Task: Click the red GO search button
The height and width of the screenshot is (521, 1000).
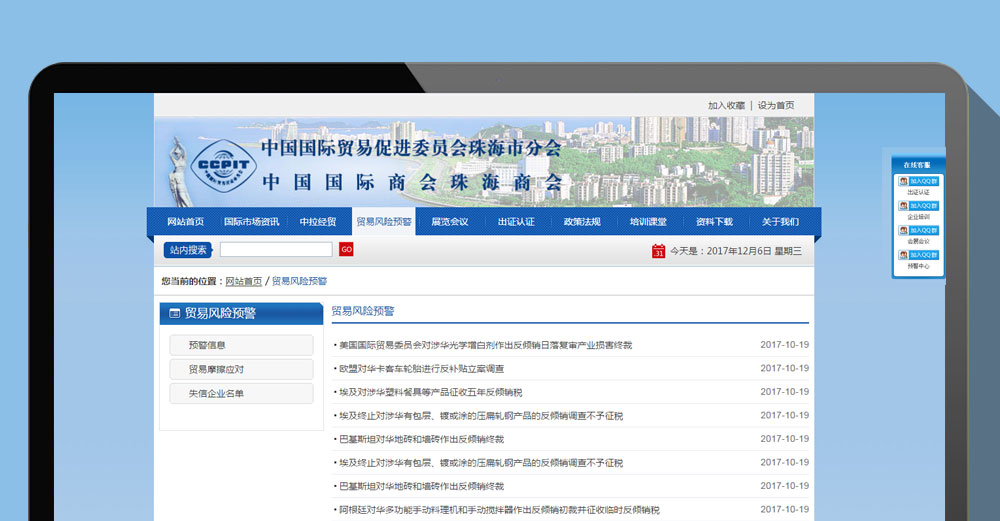Action: (346, 249)
